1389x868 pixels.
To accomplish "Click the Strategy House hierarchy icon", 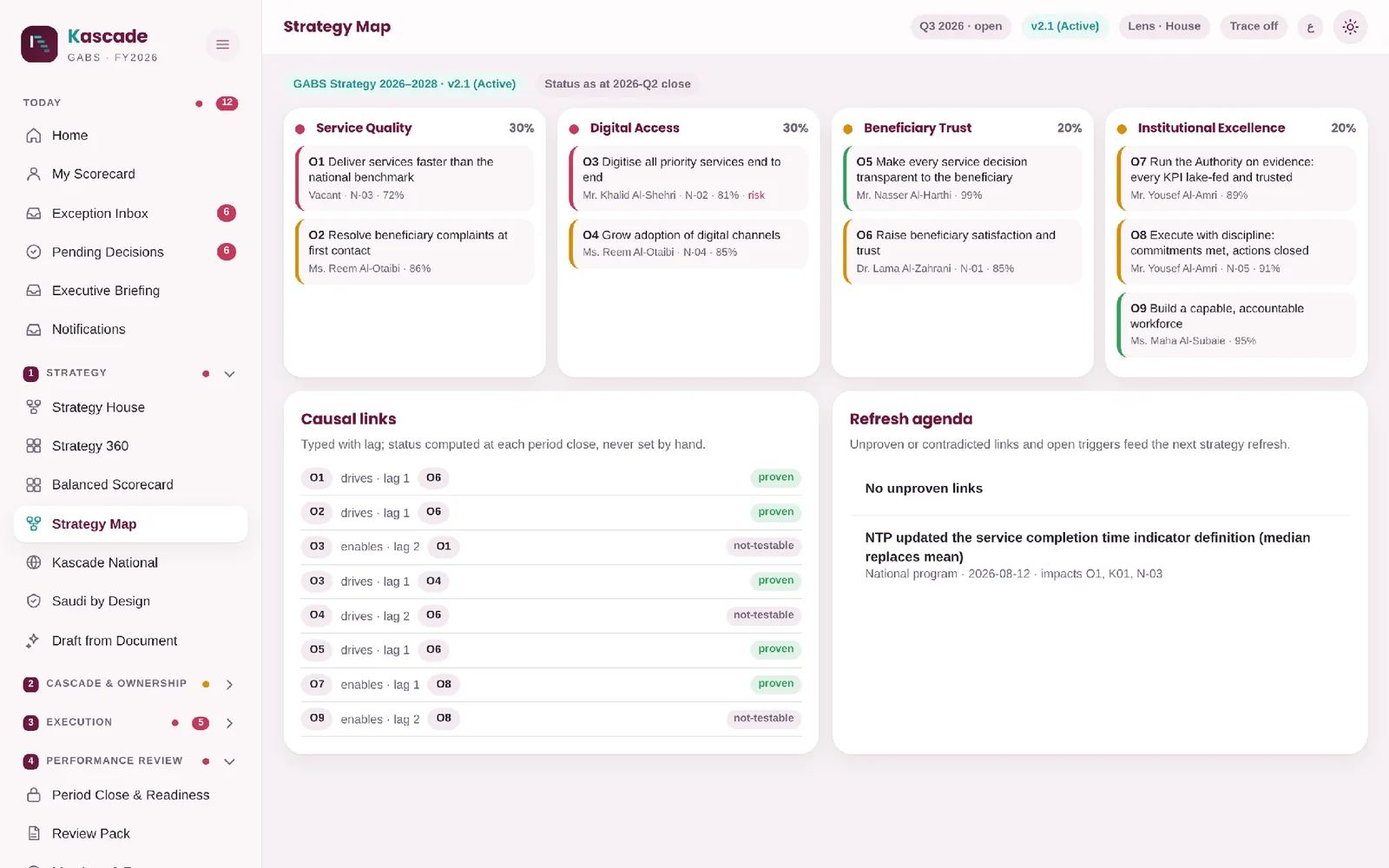I will click(x=34, y=407).
